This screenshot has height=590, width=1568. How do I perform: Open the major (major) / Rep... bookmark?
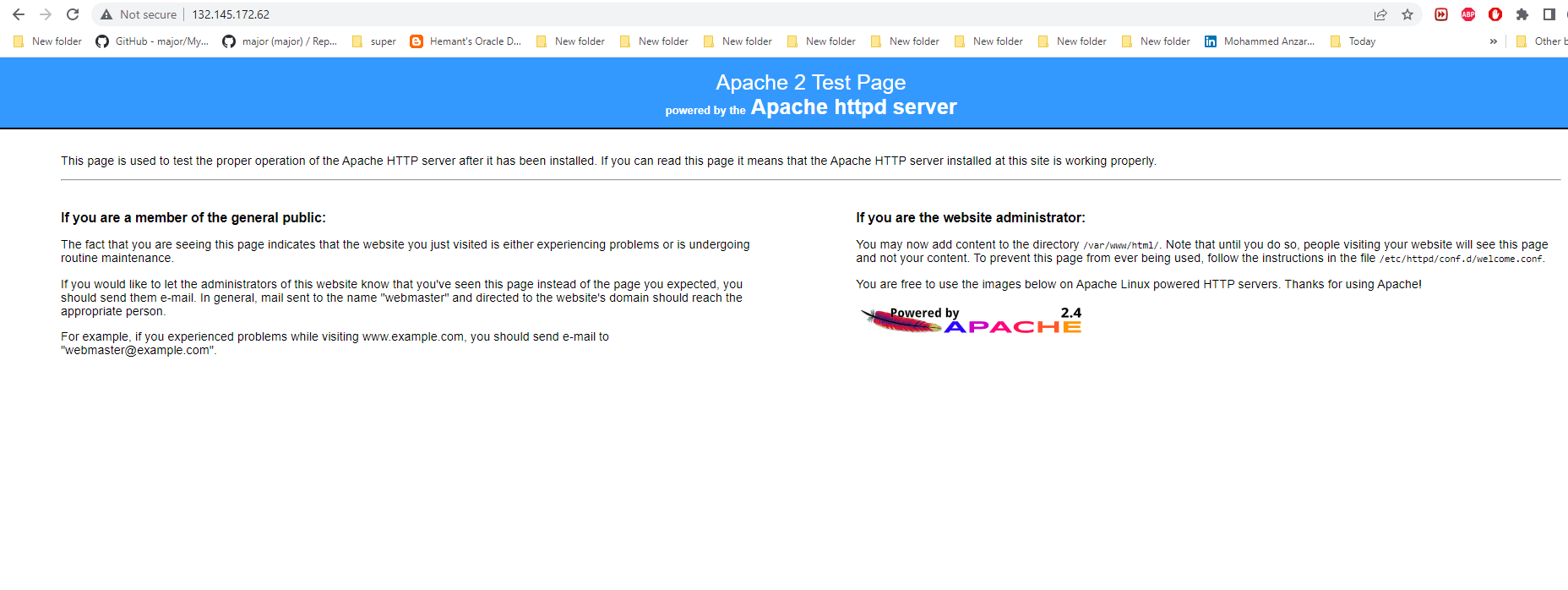coord(280,41)
